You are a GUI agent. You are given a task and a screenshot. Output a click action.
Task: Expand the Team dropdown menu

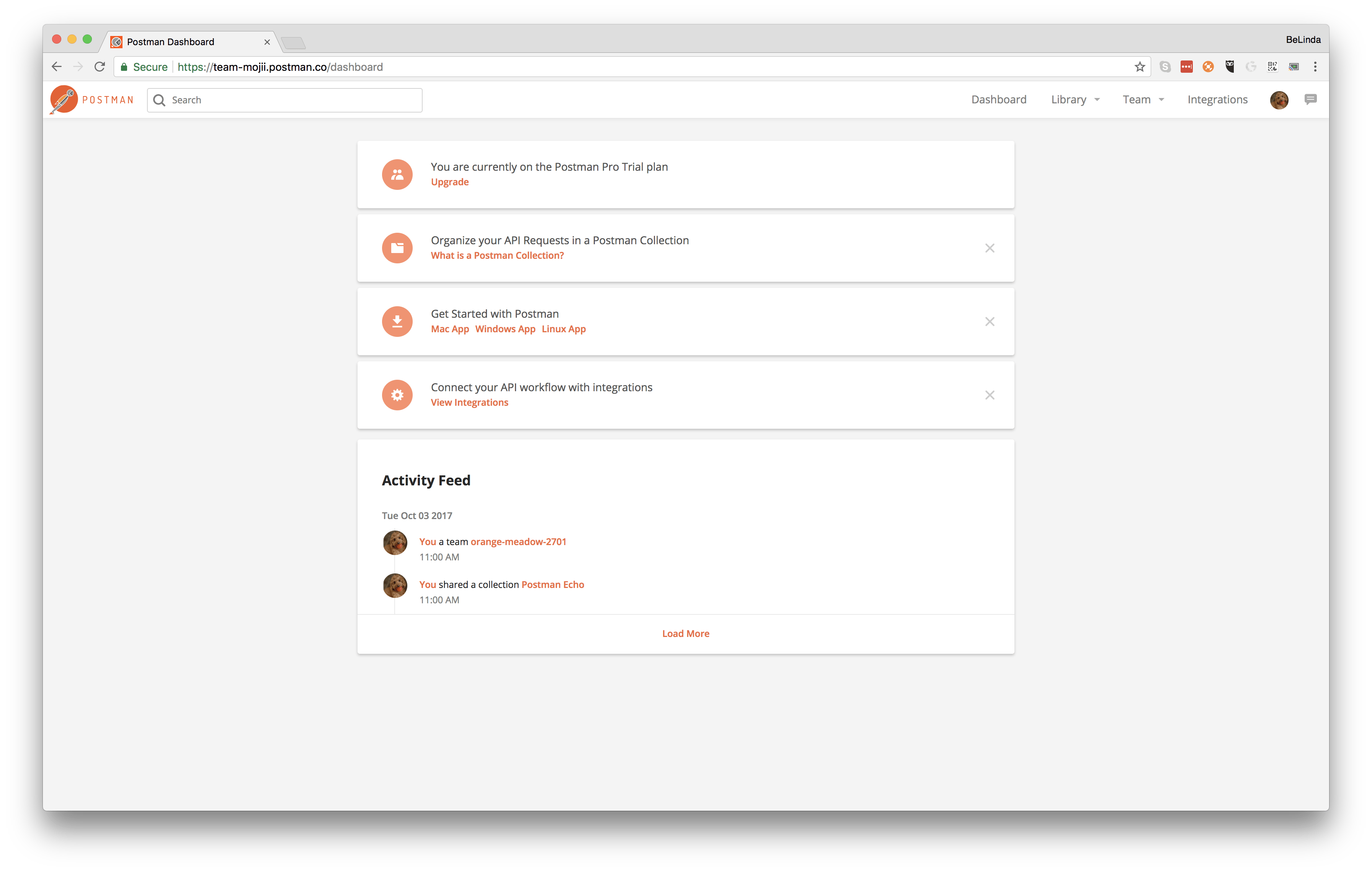[x=1143, y=100]
